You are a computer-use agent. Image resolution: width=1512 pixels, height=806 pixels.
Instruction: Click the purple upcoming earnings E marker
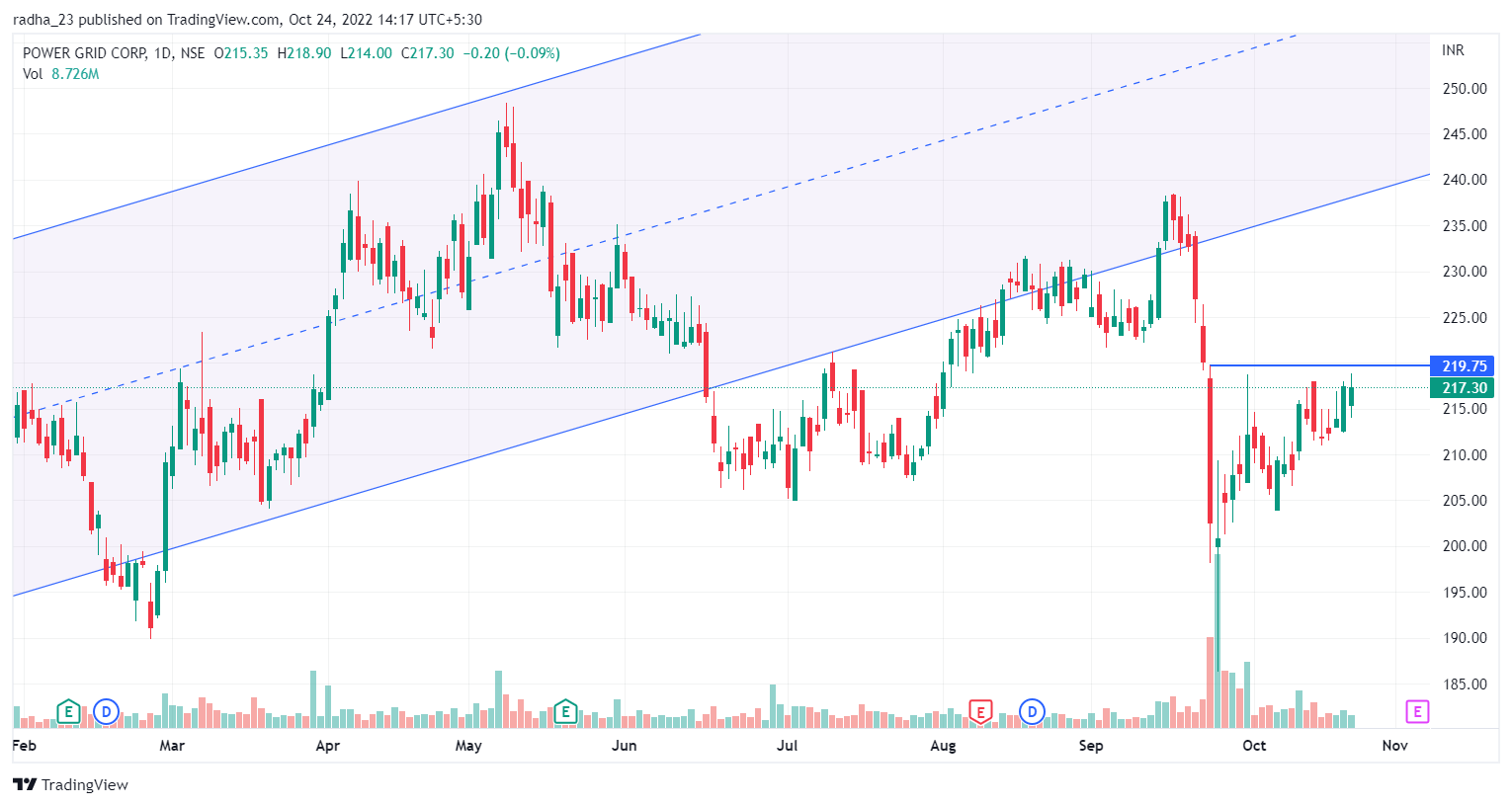1417,711
